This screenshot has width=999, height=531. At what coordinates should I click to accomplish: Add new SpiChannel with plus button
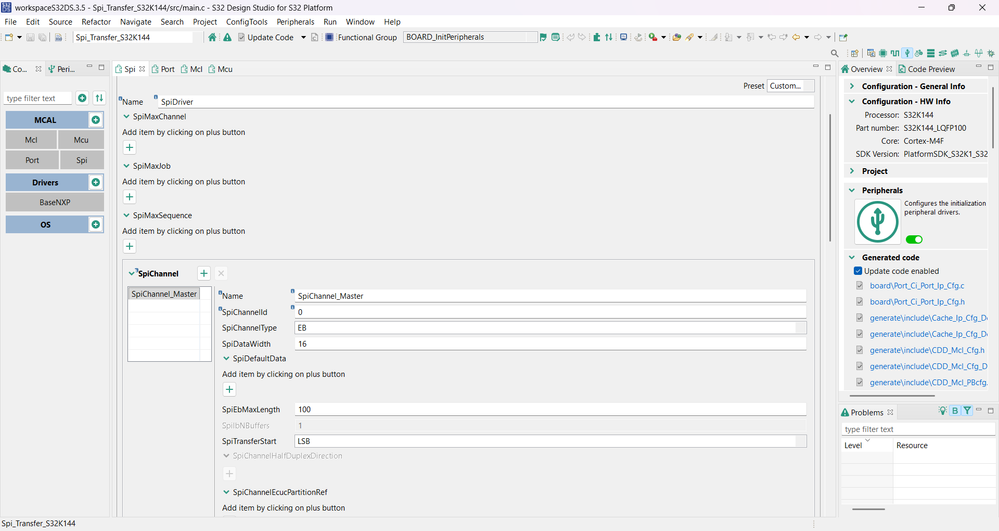(x=204, y=273)
